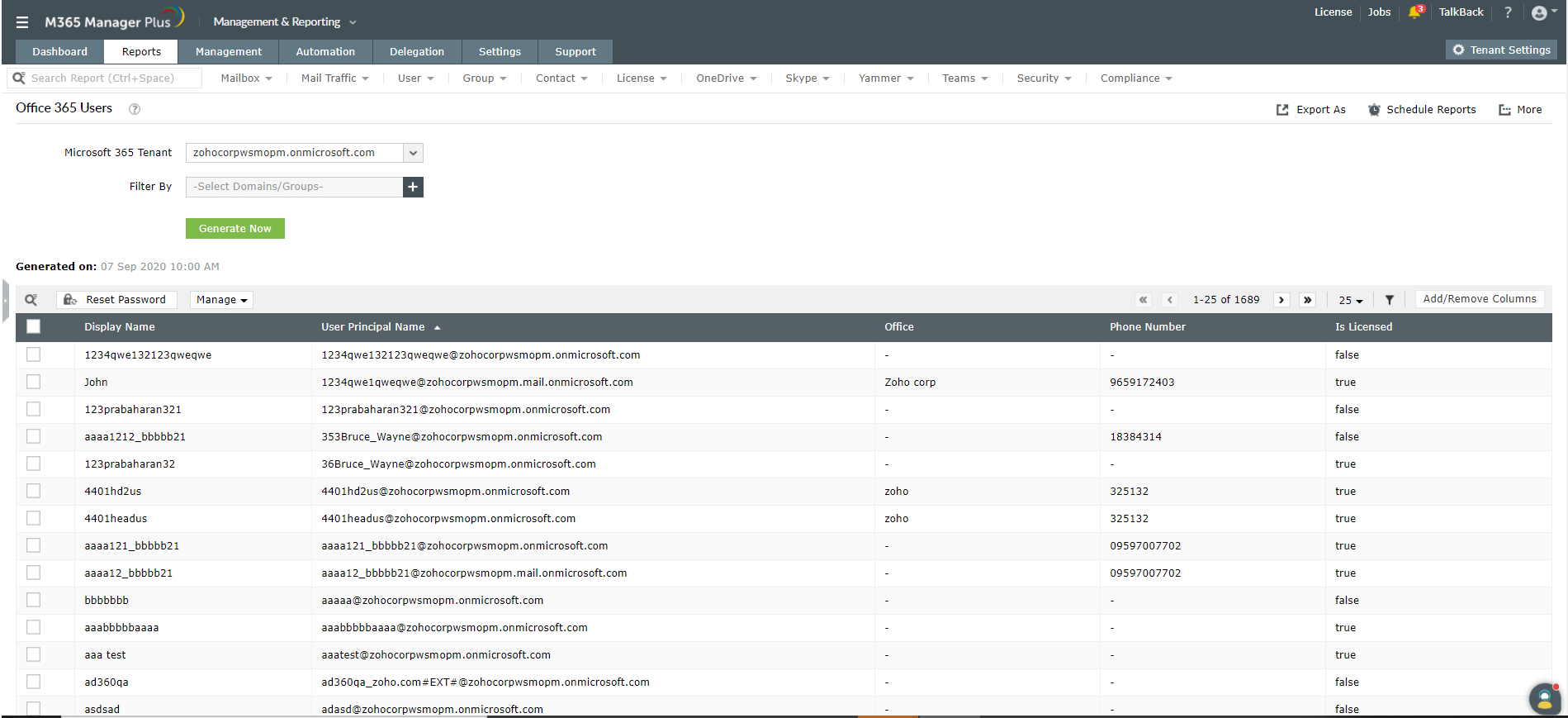Add a domain/group filter with plus icon
Image resolution: width=1568 pixels, height=718 pixels.
tap(413, 187)
